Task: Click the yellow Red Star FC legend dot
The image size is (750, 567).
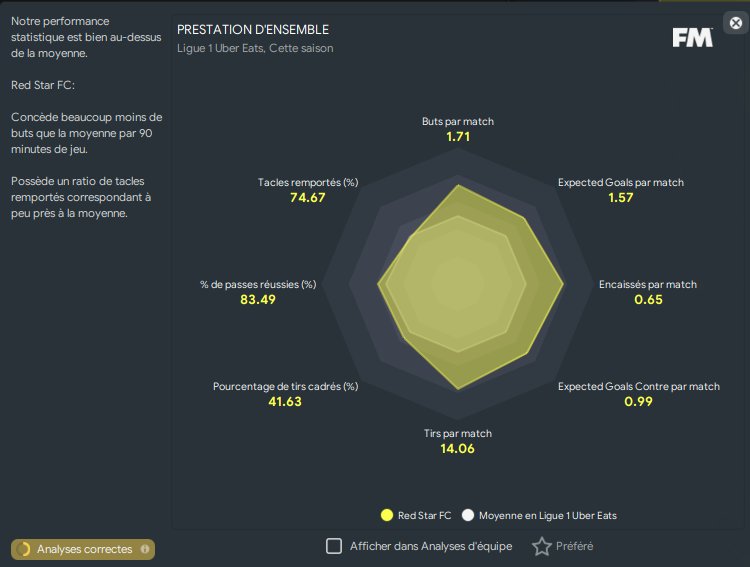Action: tap(386, 516)
